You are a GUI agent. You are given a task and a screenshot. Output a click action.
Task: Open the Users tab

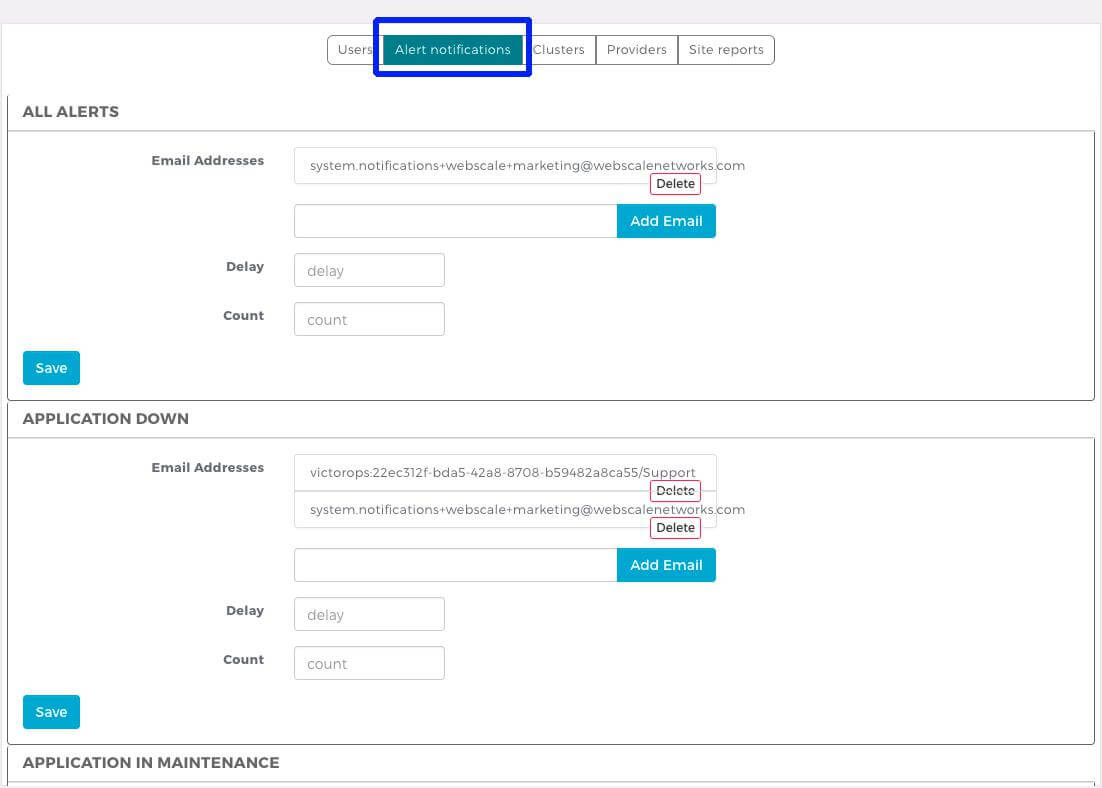coord(354,50)
